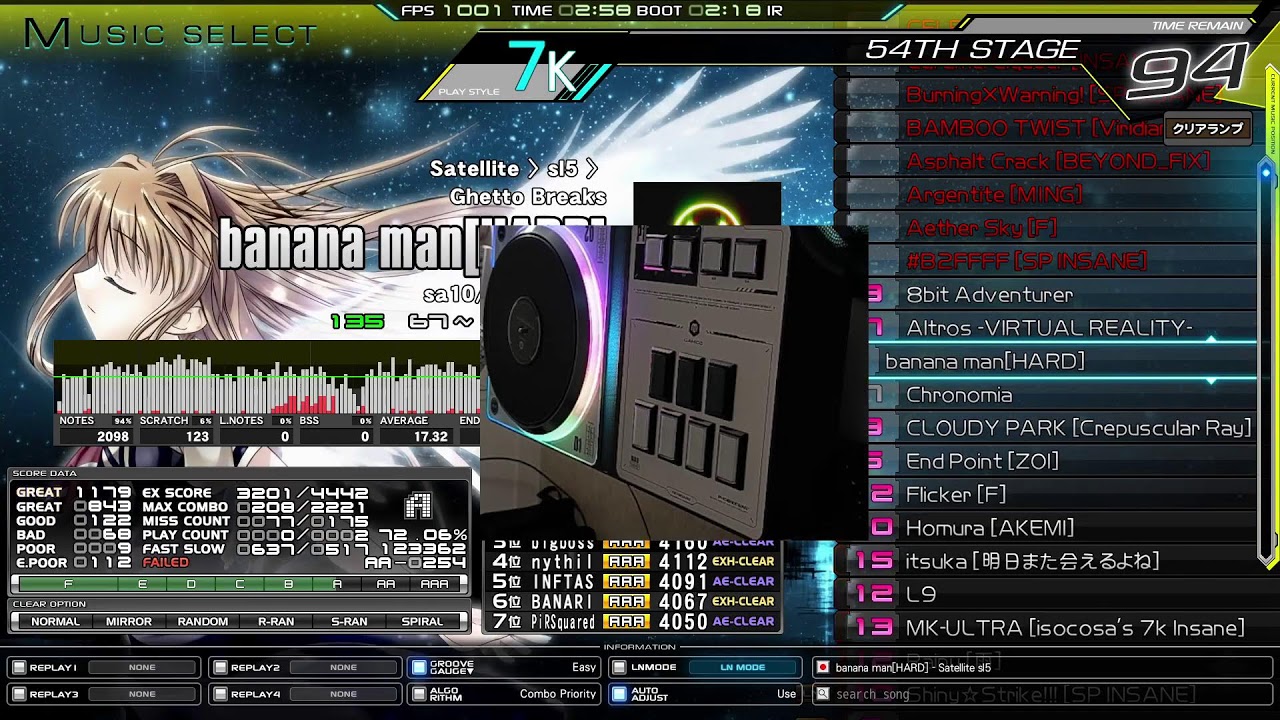This screenshot has width=1280, height=720.
Task: Select SPIRAL clear option
Action: coord(422,622)
